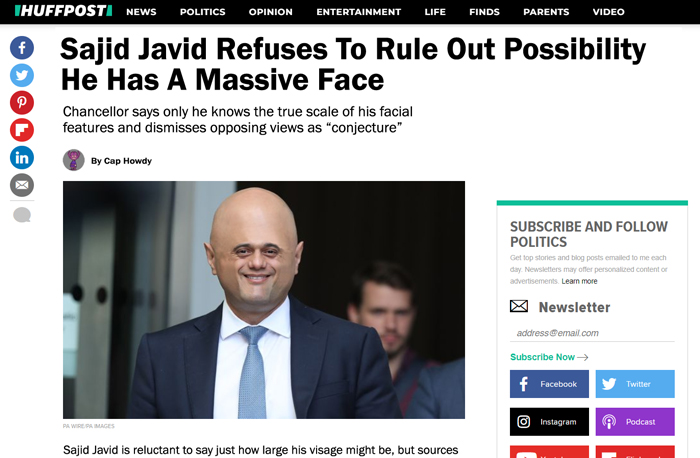Follow on Twitter blue button
This screenshot has width=700, height=458.
click(635, 384)
